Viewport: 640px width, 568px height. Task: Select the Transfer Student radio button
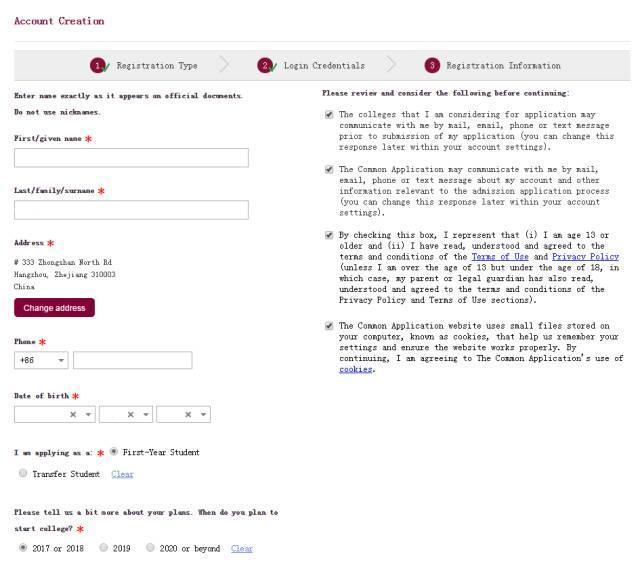[x=23, y=474]
